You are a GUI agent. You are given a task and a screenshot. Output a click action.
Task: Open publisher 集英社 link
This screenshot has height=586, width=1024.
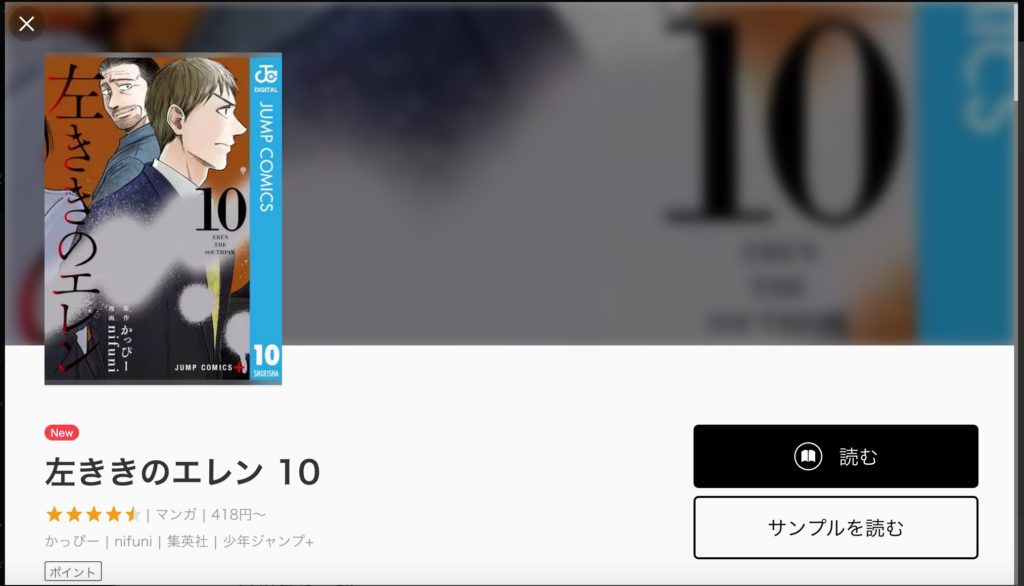click(187, 542)
